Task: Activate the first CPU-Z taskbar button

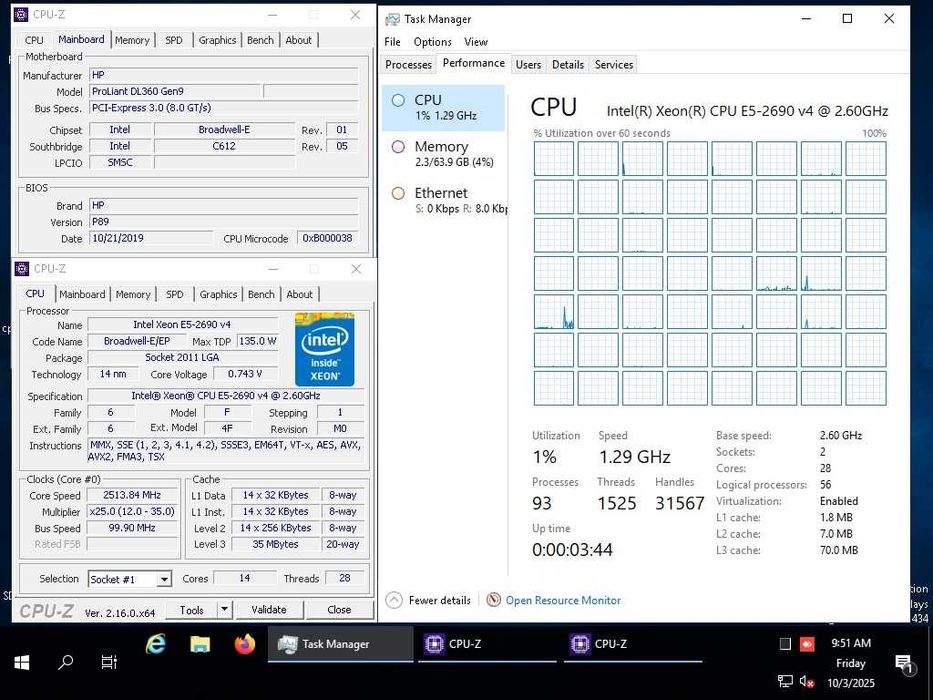Action: (487, 644)
